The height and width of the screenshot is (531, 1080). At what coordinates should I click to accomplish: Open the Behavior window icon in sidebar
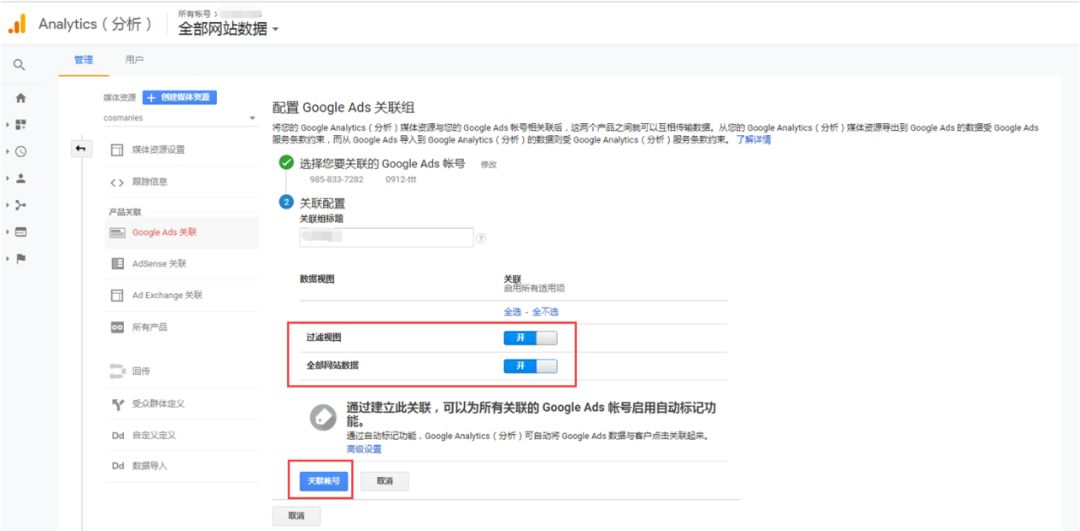pyautogui.click(x=21, y=232)
